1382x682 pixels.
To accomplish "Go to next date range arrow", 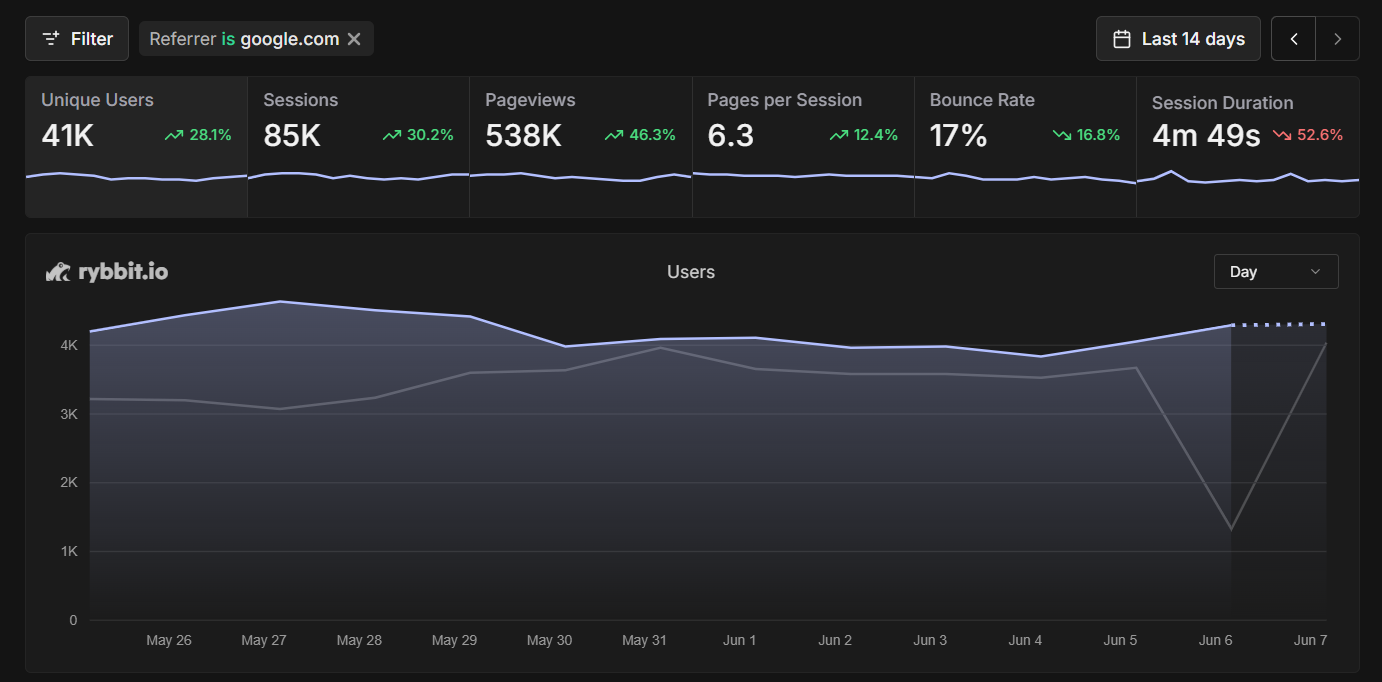I will (x=1338, y=39).
